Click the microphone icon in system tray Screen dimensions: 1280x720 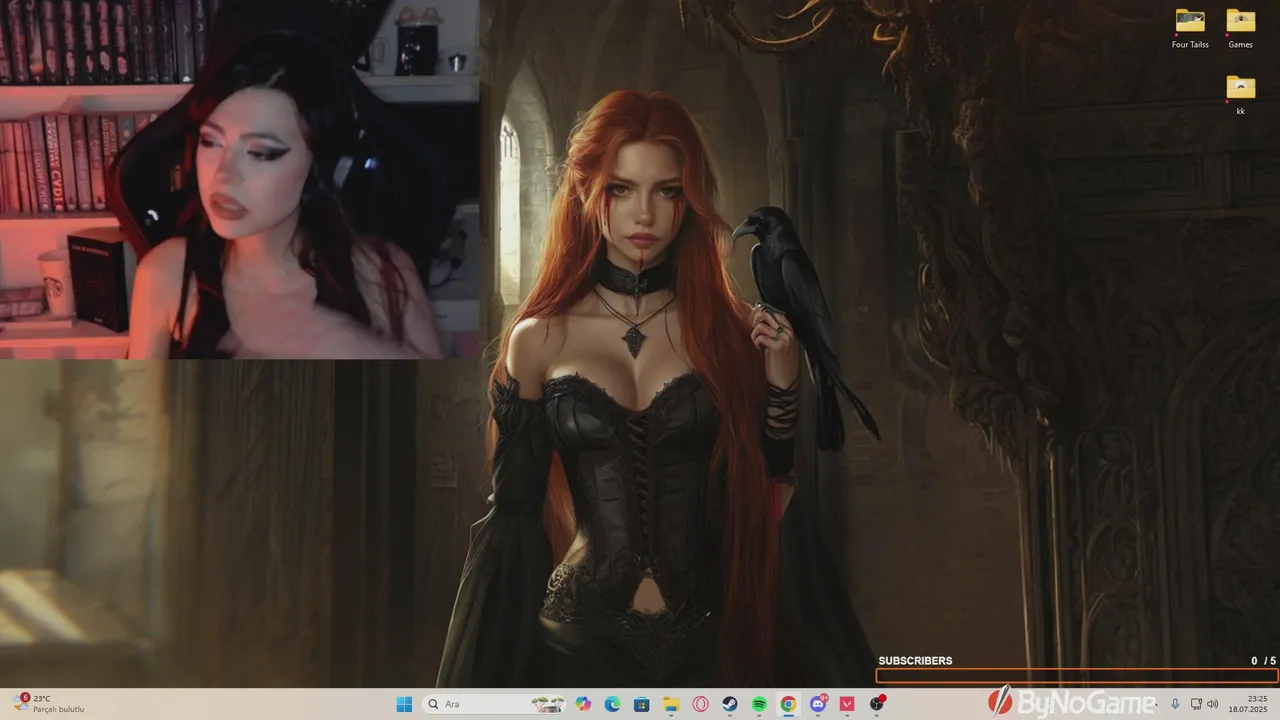click(x=1175, y=704)
